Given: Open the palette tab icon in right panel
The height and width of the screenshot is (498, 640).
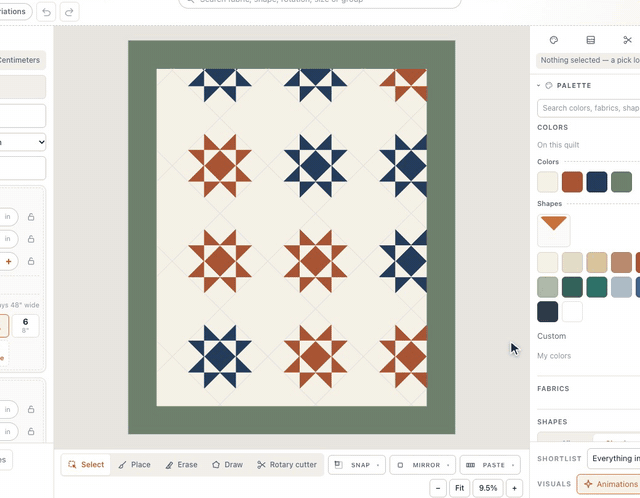Looking at the screenshot, I should (x=553, y=40).
